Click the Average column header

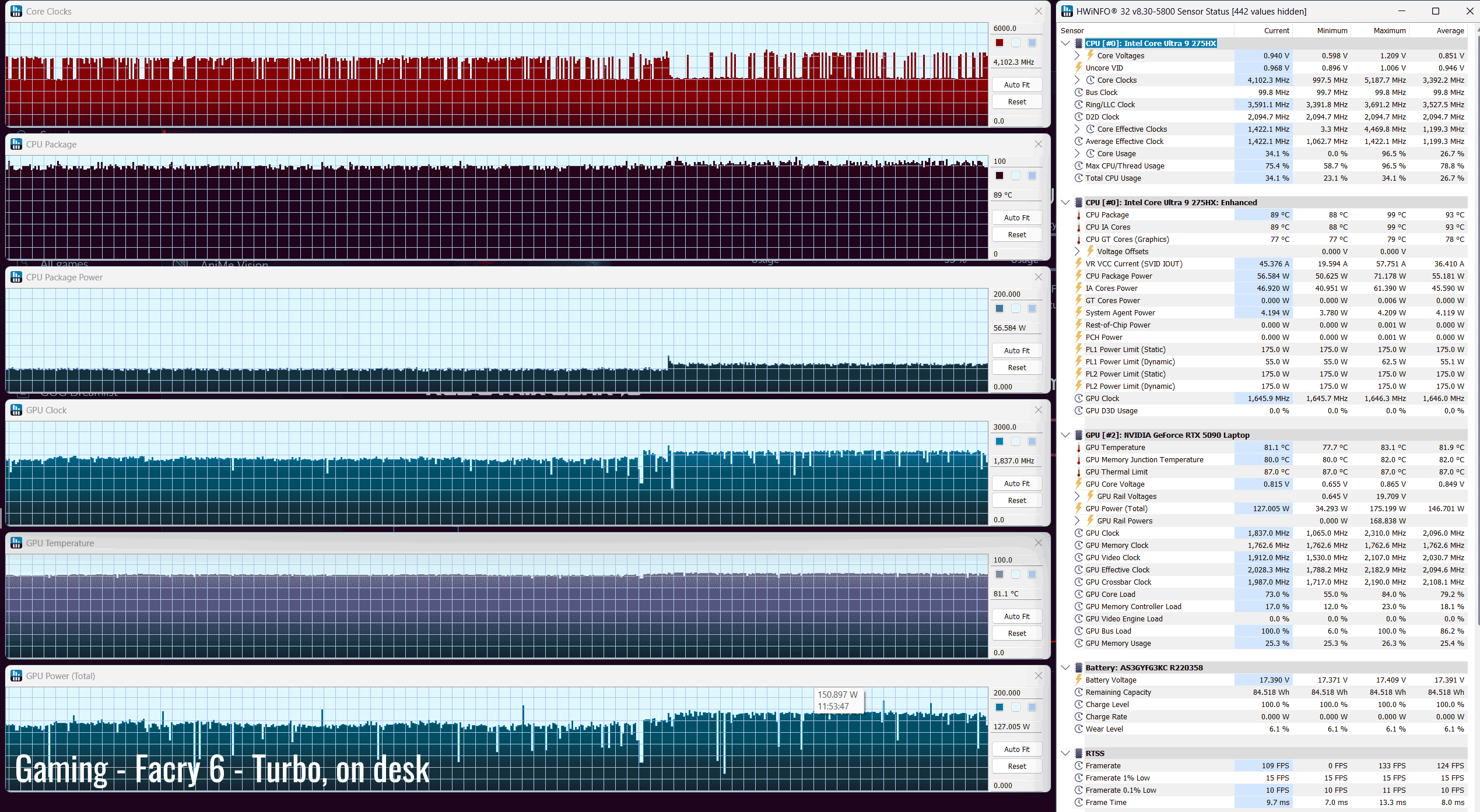coord(1450,30)
